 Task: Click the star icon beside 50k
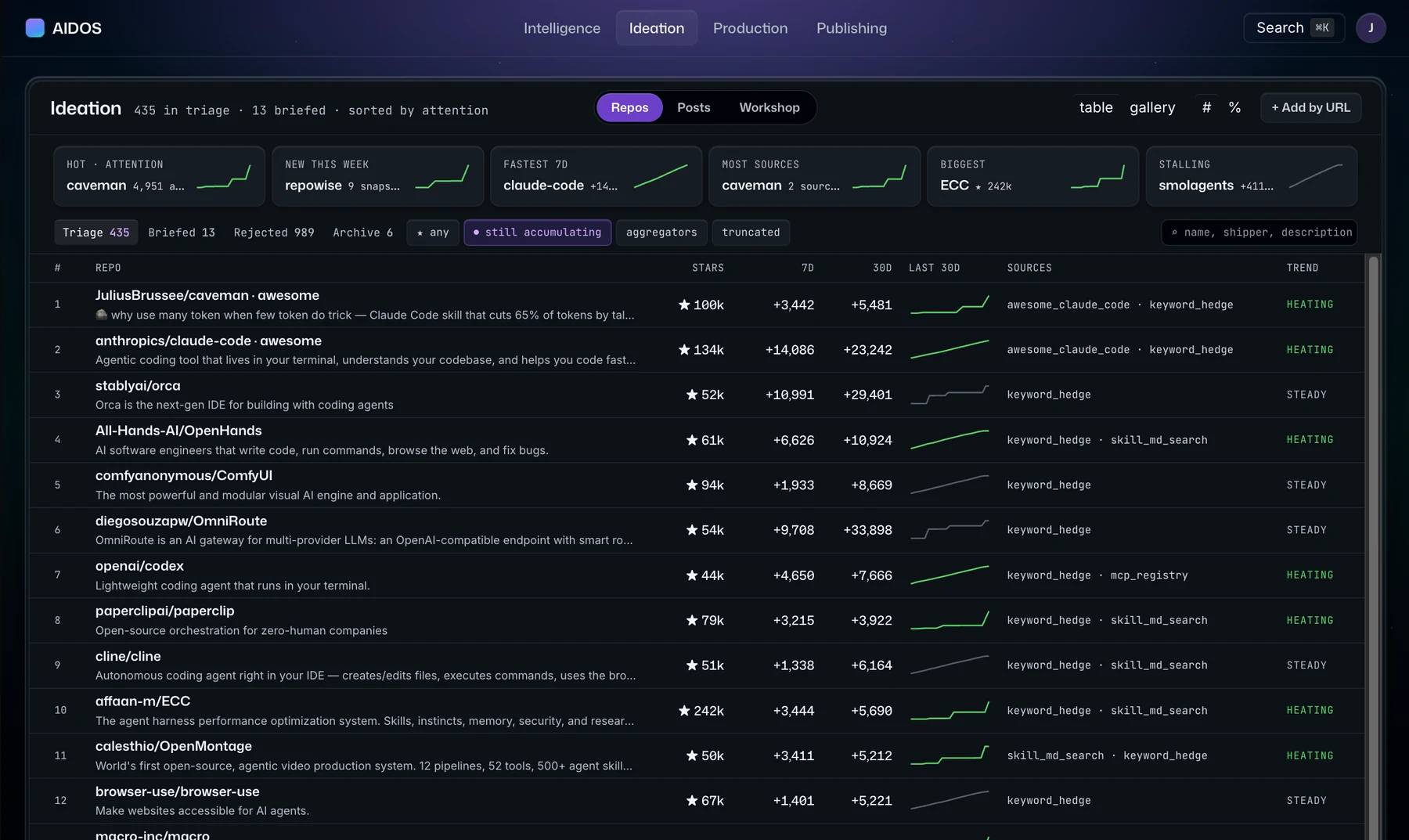click(692, 755)
